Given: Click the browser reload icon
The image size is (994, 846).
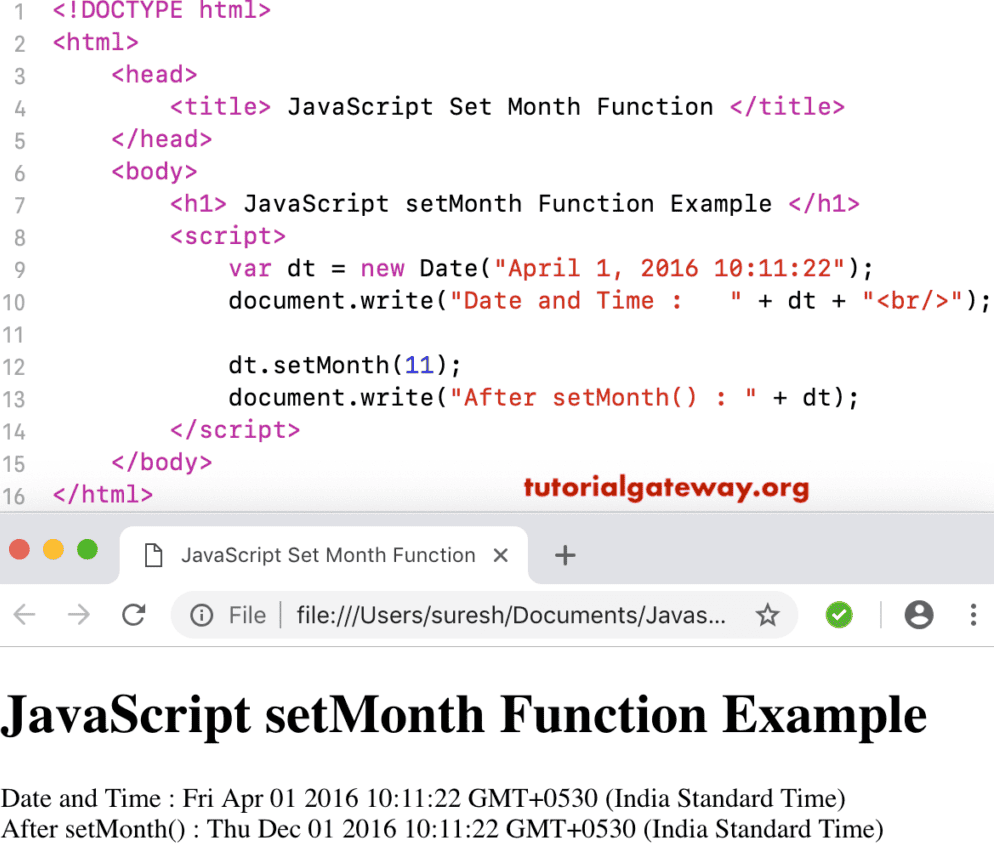Looking at the screenshot, I should [x=134, y=615].
